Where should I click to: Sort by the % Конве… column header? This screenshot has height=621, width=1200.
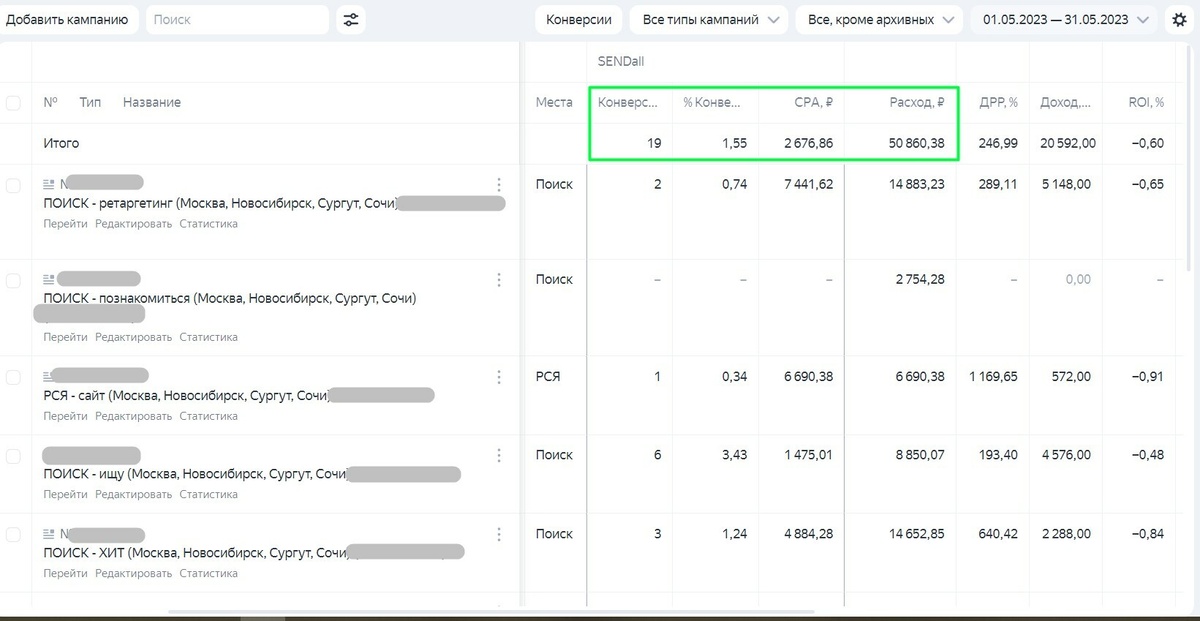pos(713,102)
